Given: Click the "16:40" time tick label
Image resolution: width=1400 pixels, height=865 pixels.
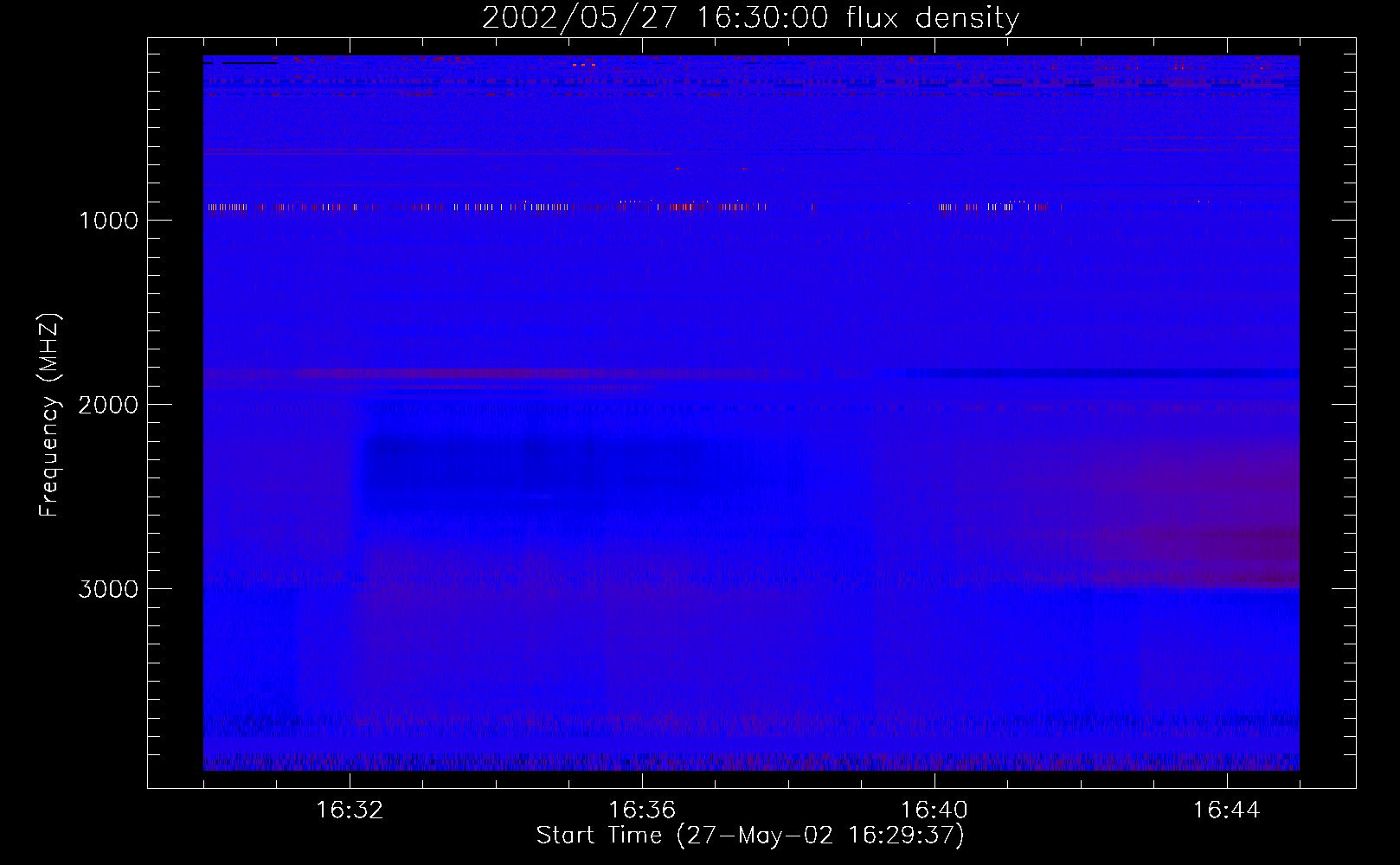Looking at the screenshot, I should [934, 811].
